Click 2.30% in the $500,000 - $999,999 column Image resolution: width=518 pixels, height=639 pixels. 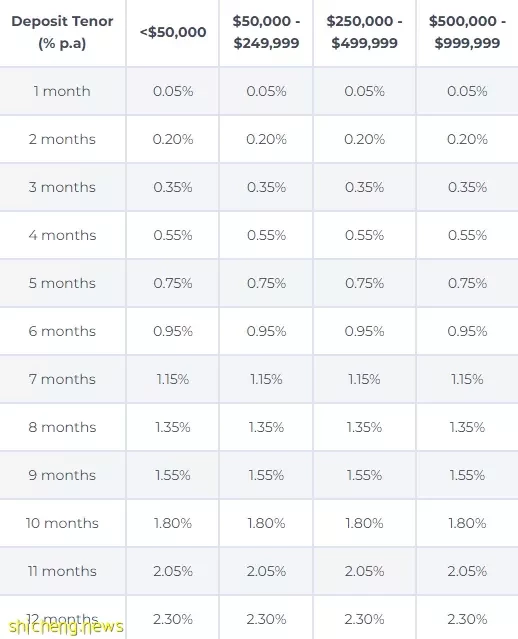tap(467, 619)
